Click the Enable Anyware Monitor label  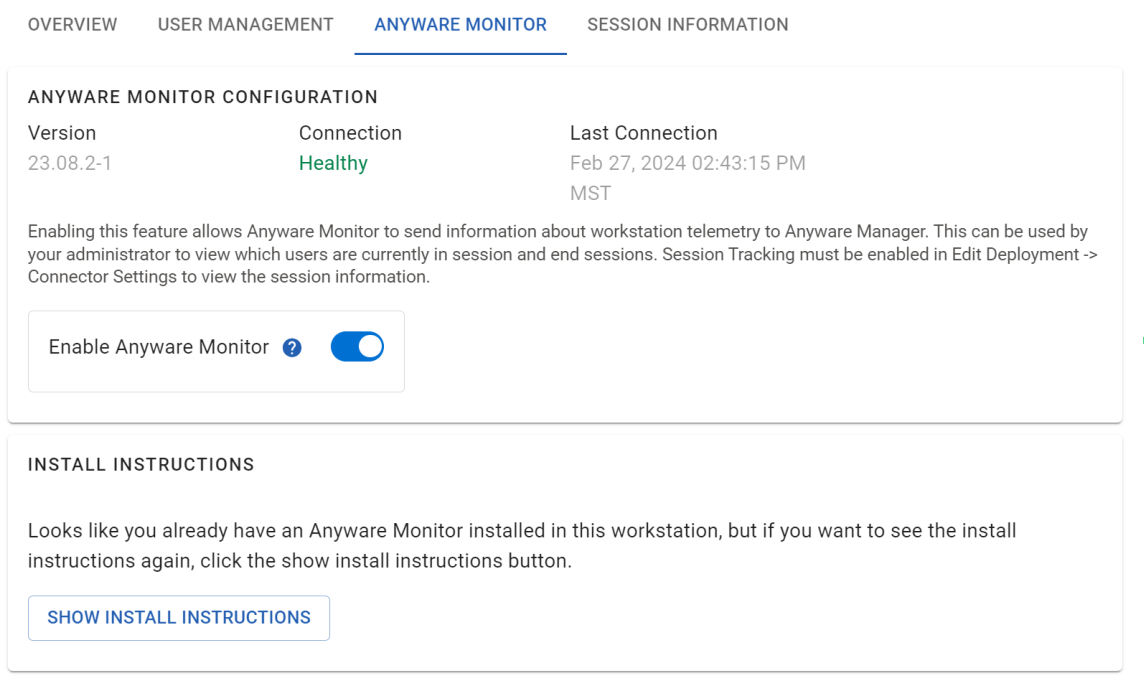tap(158, 347)
